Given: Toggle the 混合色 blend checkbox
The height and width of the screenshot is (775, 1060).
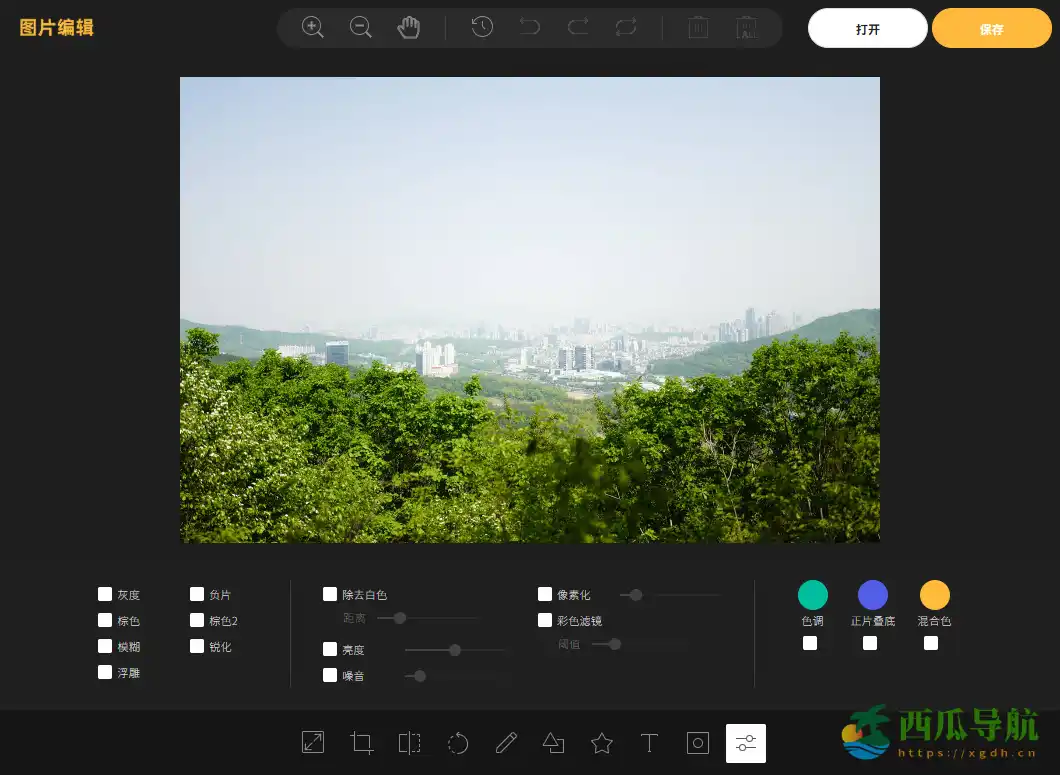Looking at the screenshot, I should coord(931,643).
